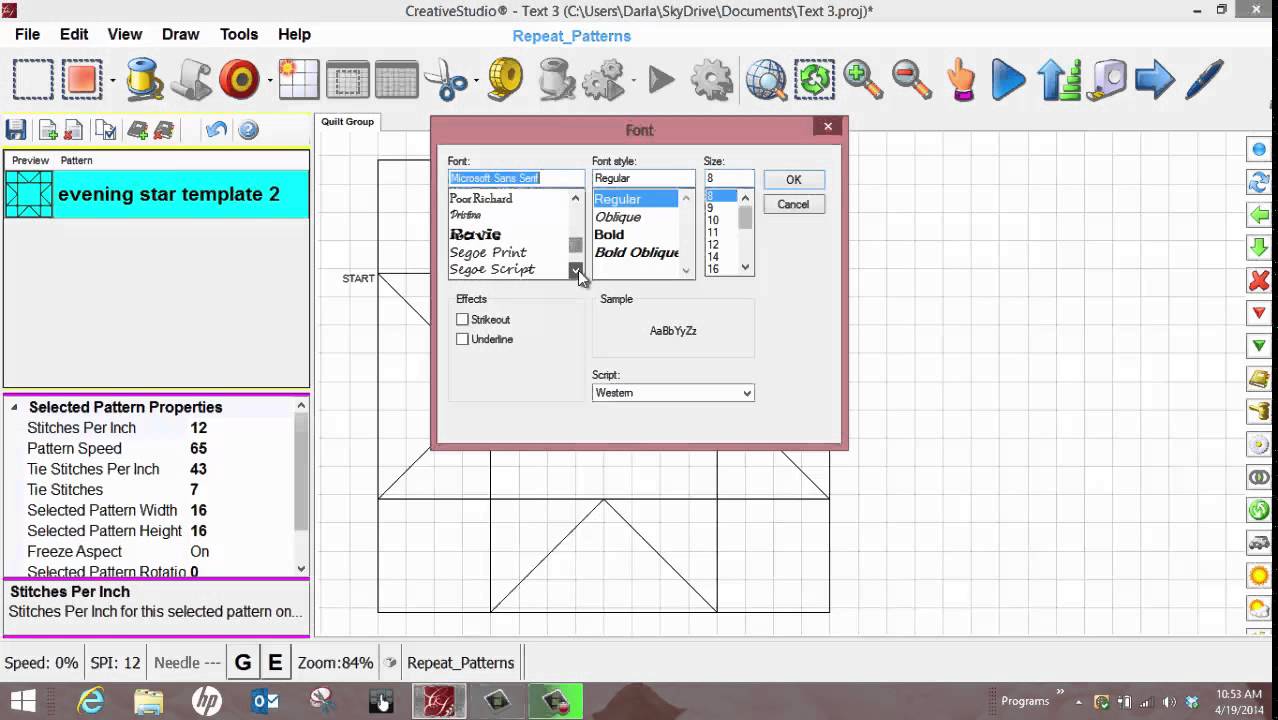
Task: Select the pan hand tool icon
Action: coord(960,80)
